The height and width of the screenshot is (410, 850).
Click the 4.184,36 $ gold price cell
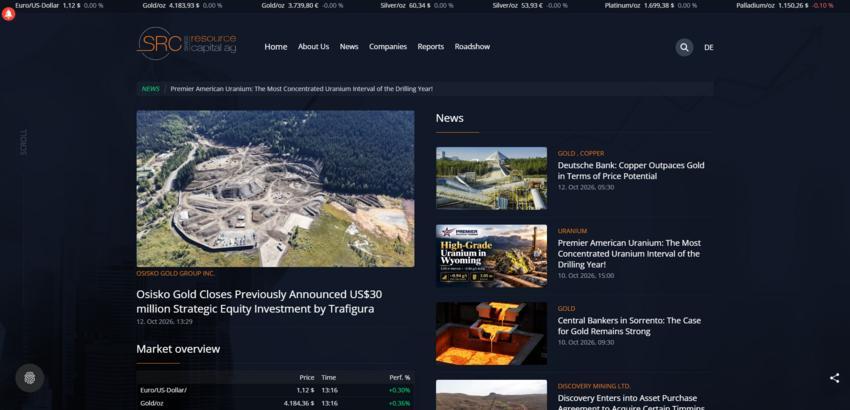(x=299, y=403)
